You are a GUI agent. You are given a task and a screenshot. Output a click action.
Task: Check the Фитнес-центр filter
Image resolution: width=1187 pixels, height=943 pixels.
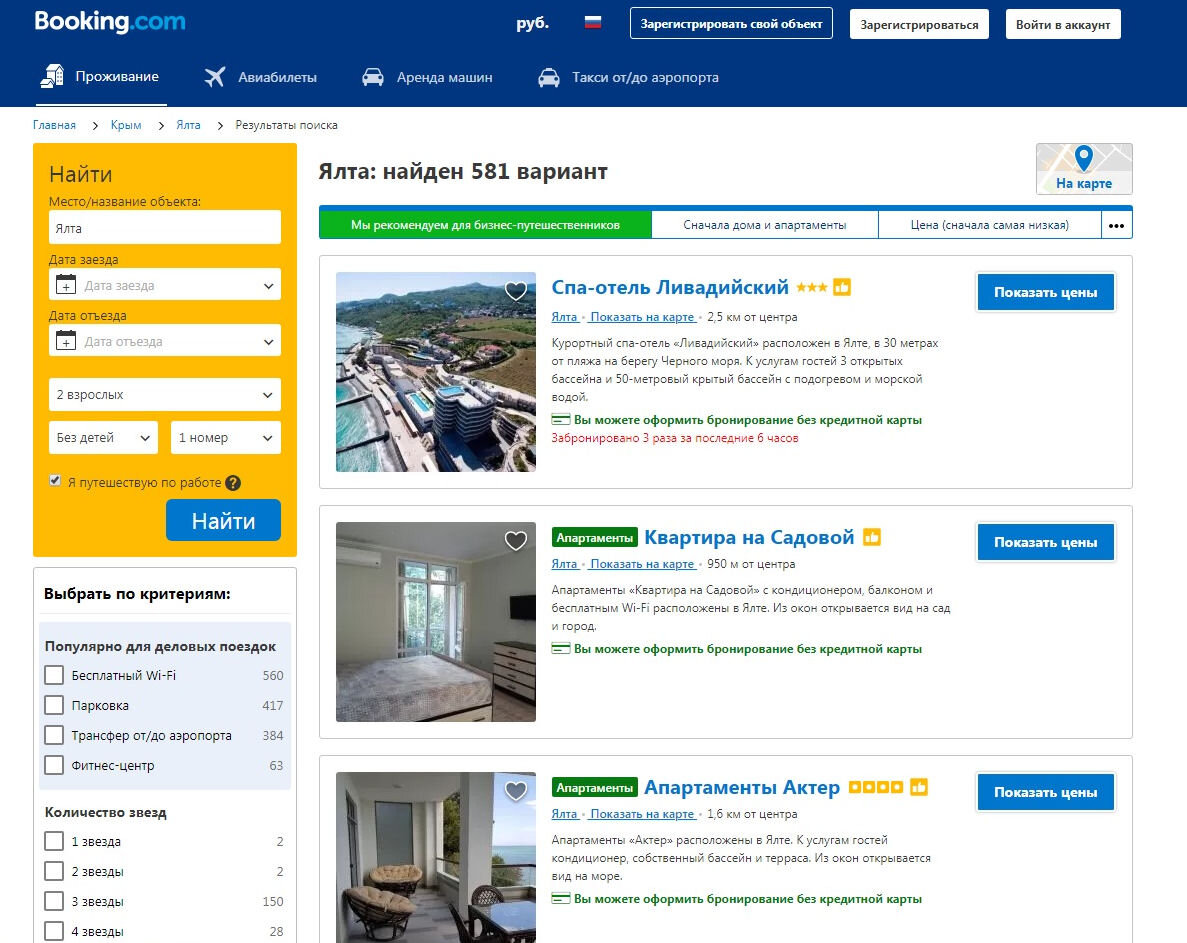[54, 765]
